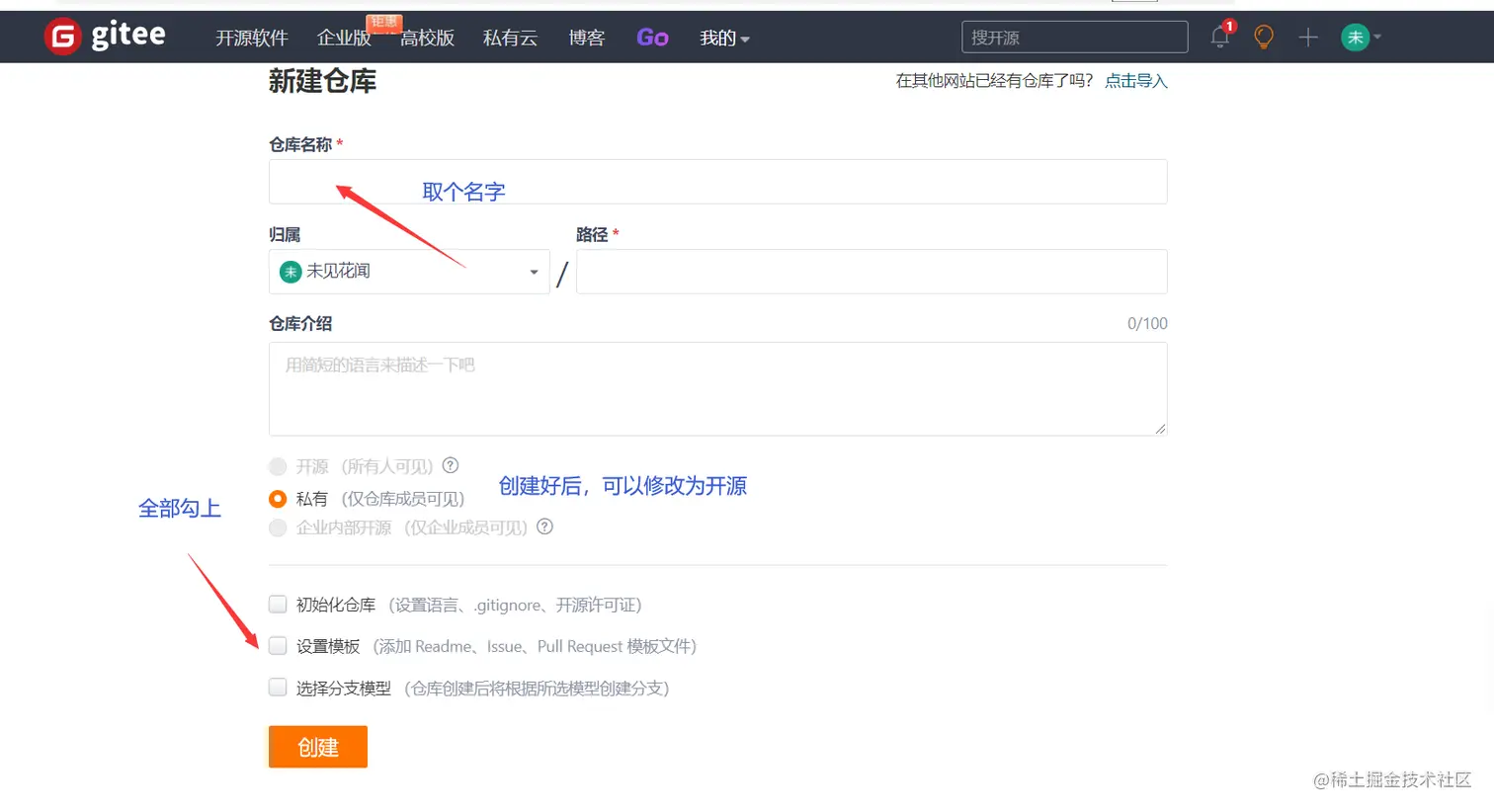Viewport: 1494px width, 812px height.
Task: Click the 仓库介绍 label
Action: (300, 323)
